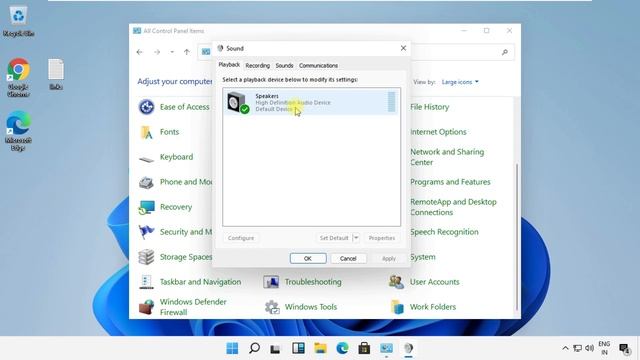This screenshot has height=360, width=640.
Task: Open the User Accounts icon
Action: click(396, 282)
